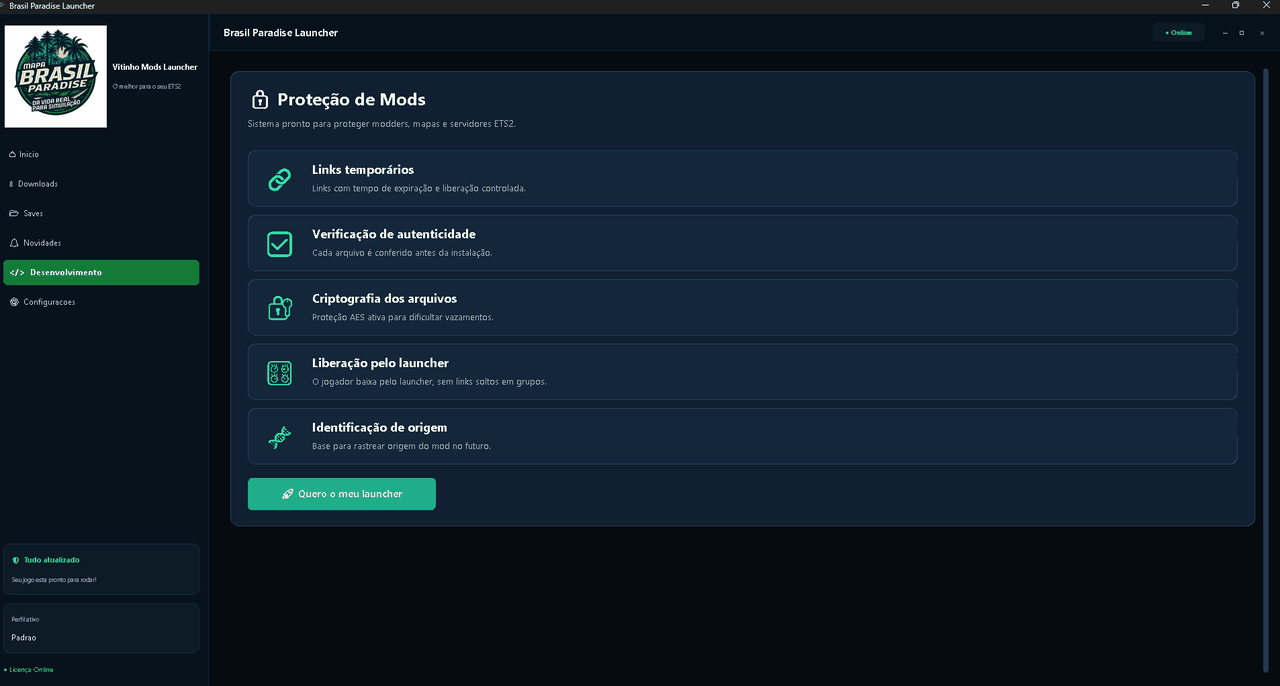Image resolution: width=1280 pixels, height=686 pixels.
Task: Click Seu jogo esta pronto para rodar text
Action: coord(54,580)
